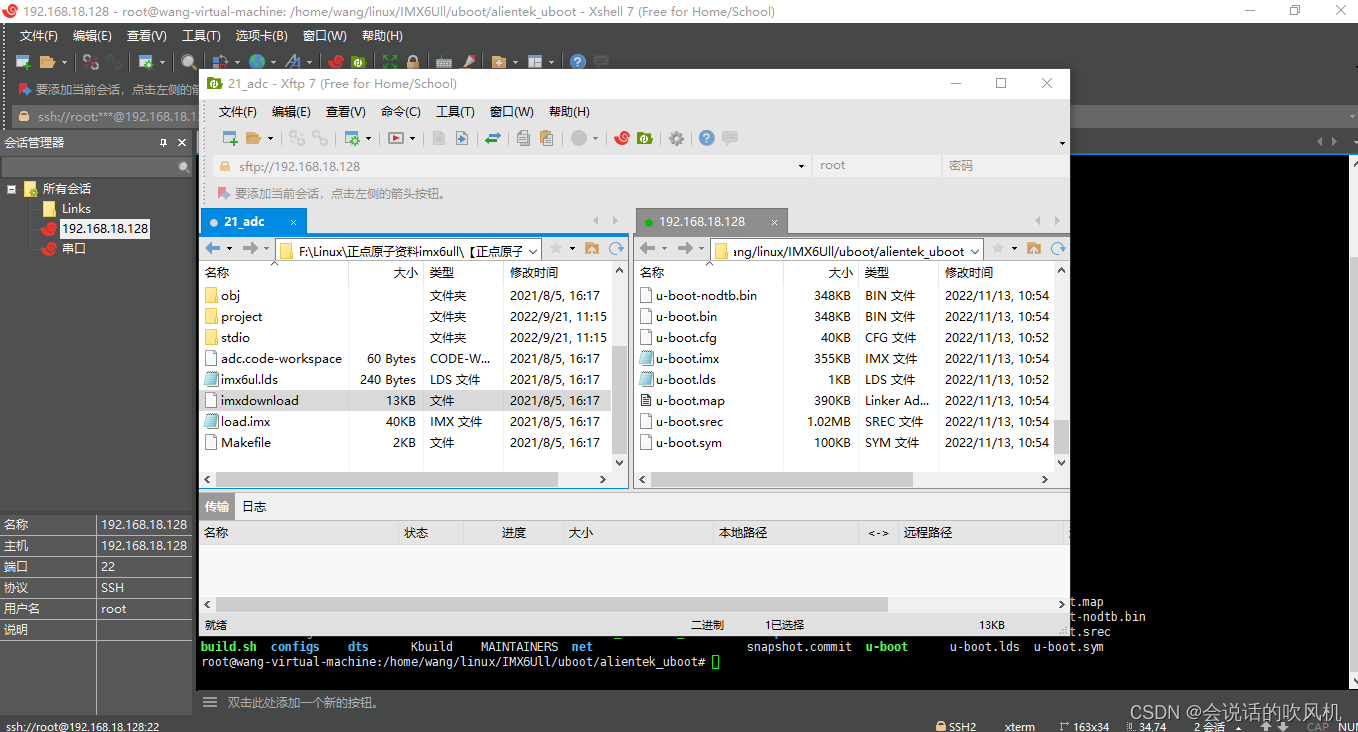Select the u-boot.imx file
The width and height of the screenshot is (1358, 732).
688,358
